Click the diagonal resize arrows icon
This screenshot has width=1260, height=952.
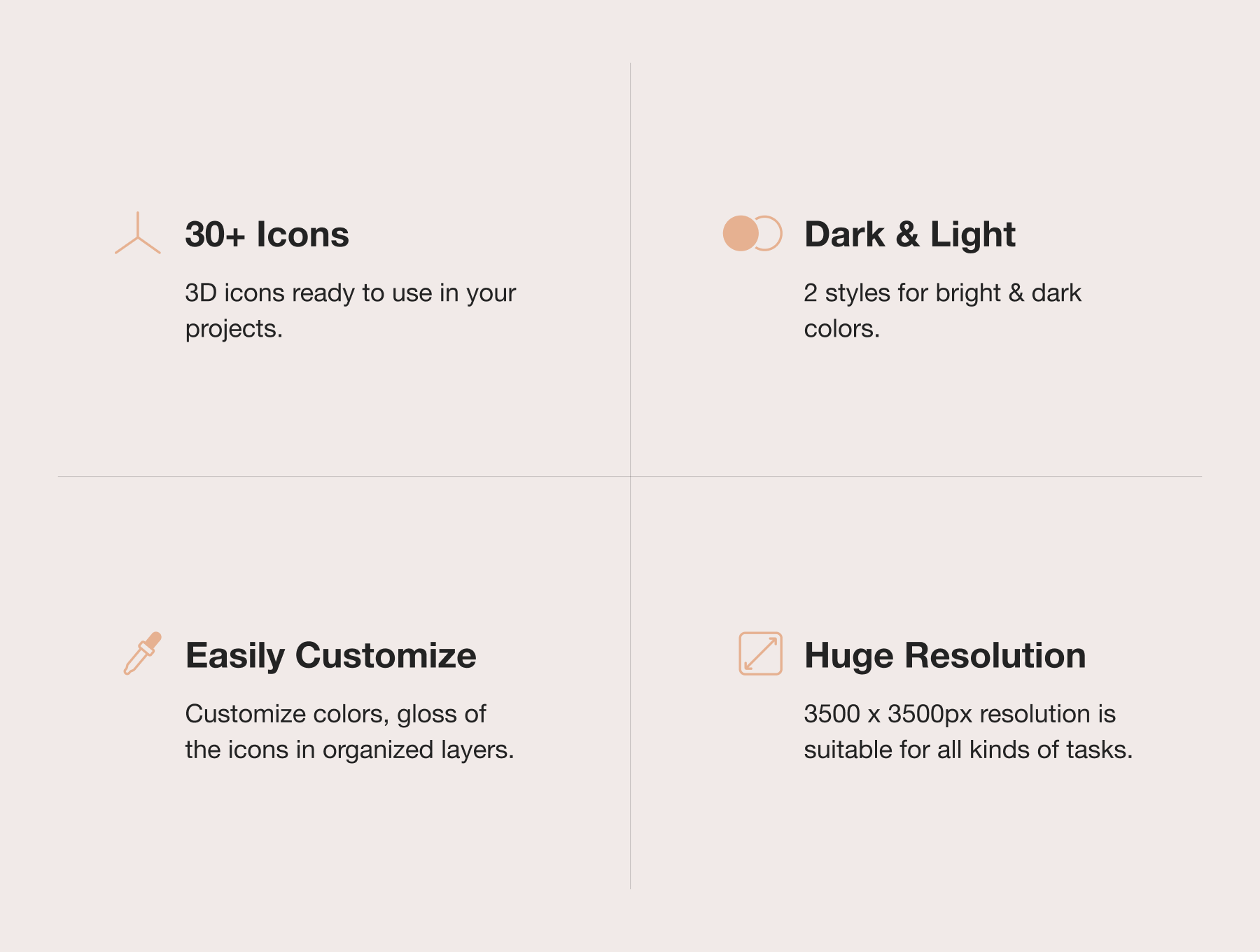760,654
